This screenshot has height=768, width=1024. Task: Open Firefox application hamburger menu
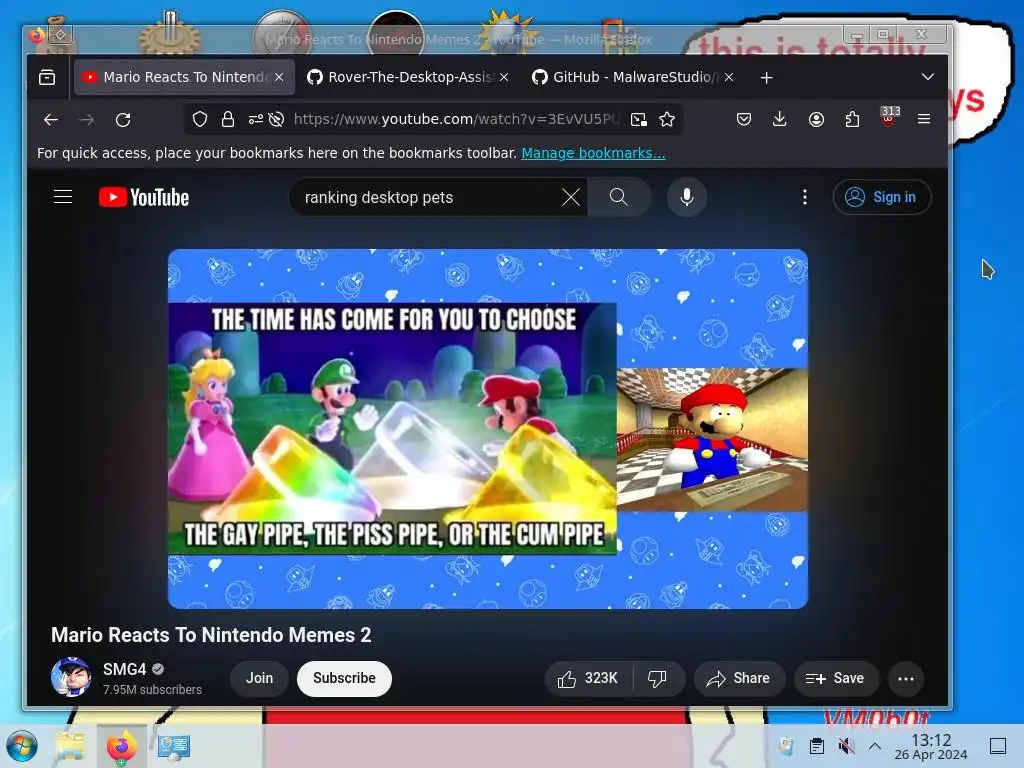point(924,119)
